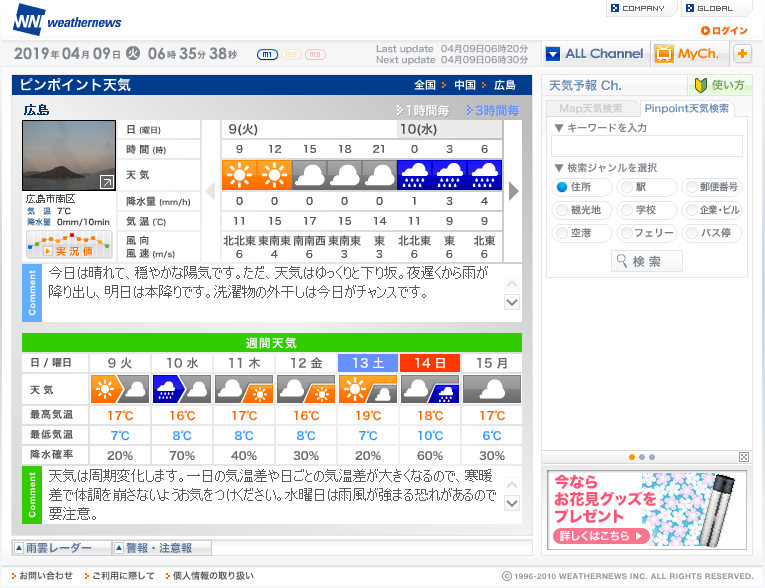Switch to 3時間毎 three-hourly view
Viewport: 765px width, 588px height.
(492, 111)
